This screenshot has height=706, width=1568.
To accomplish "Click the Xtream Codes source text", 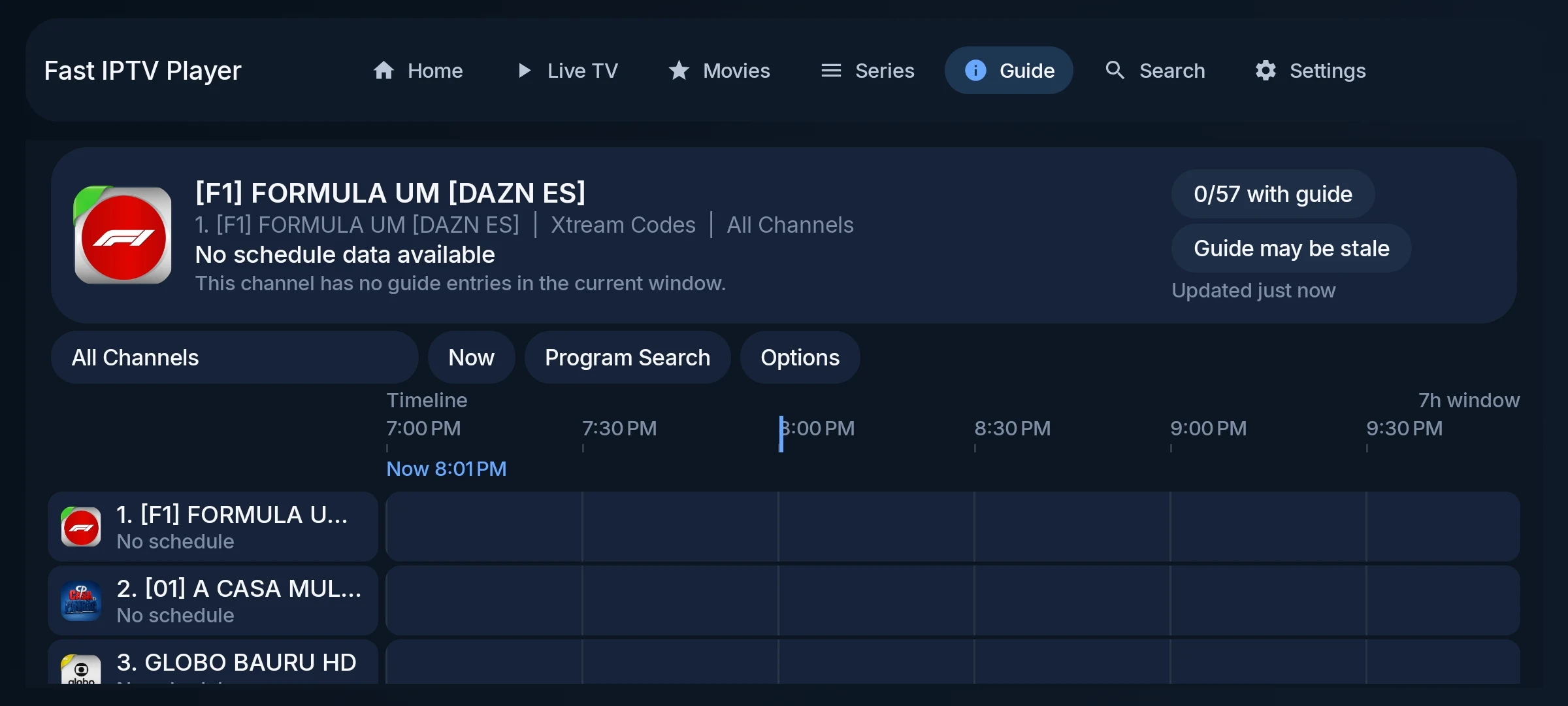I will pyautogui.click(x=623, y=225).
